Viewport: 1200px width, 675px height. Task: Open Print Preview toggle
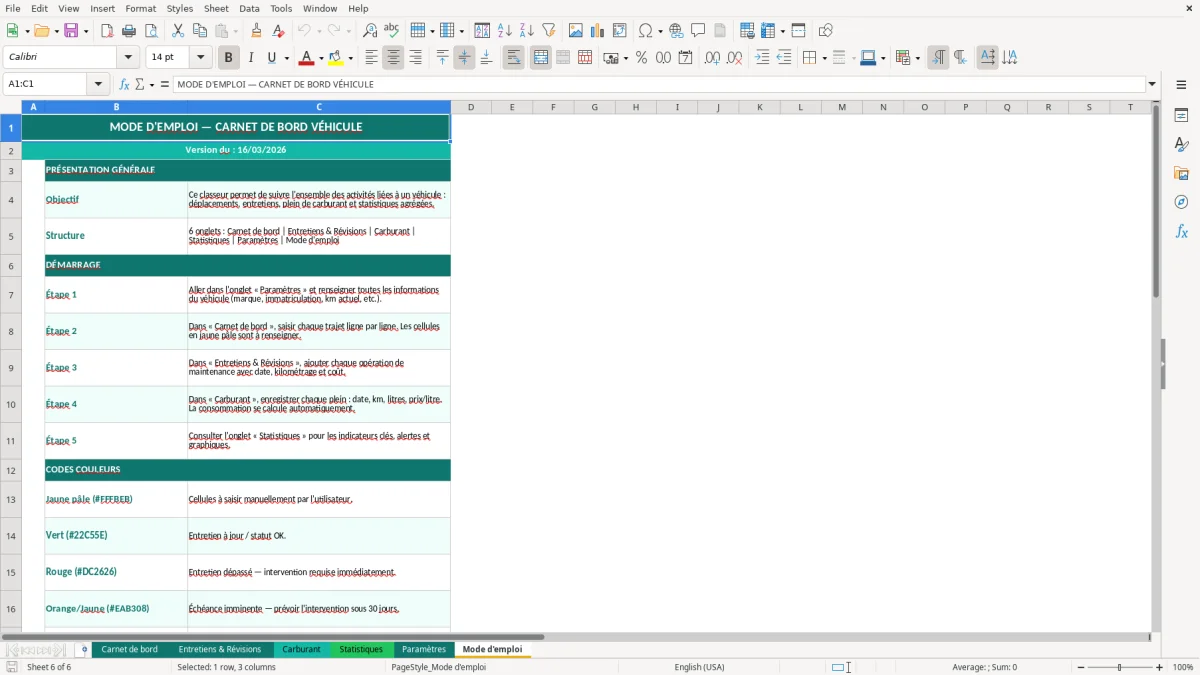149,31
